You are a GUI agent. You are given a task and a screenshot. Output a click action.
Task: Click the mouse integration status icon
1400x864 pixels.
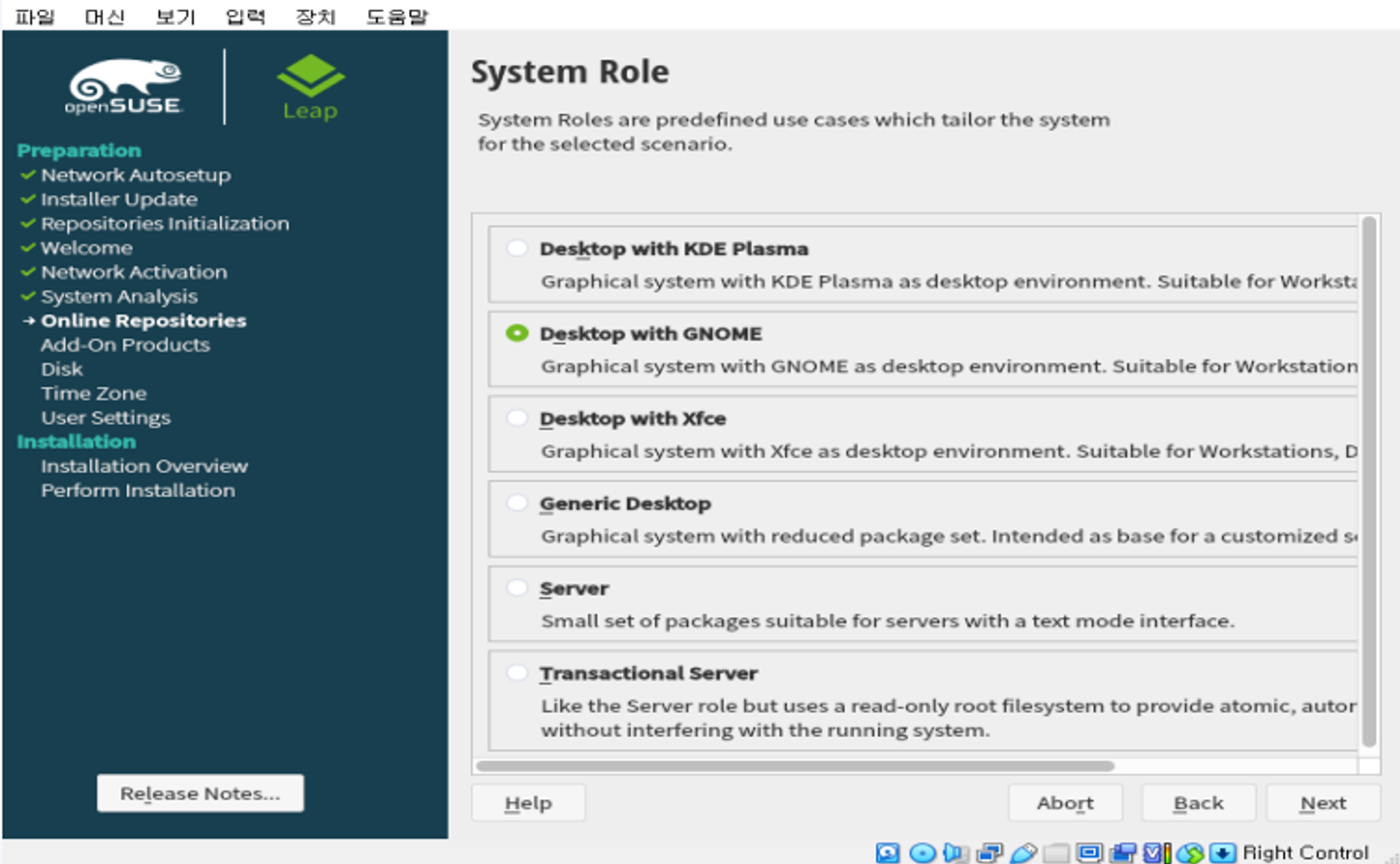point(1190,853)
